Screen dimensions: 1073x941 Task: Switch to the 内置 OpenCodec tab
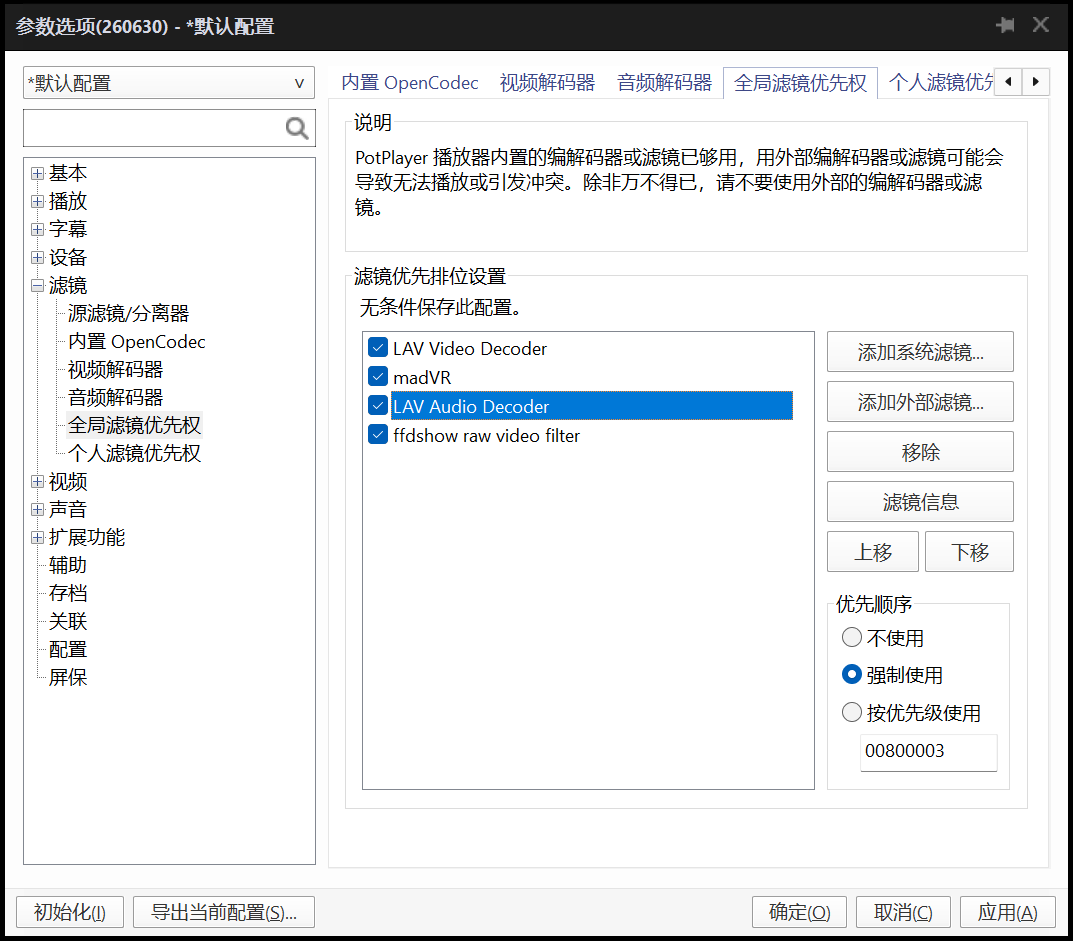[409, 83]
